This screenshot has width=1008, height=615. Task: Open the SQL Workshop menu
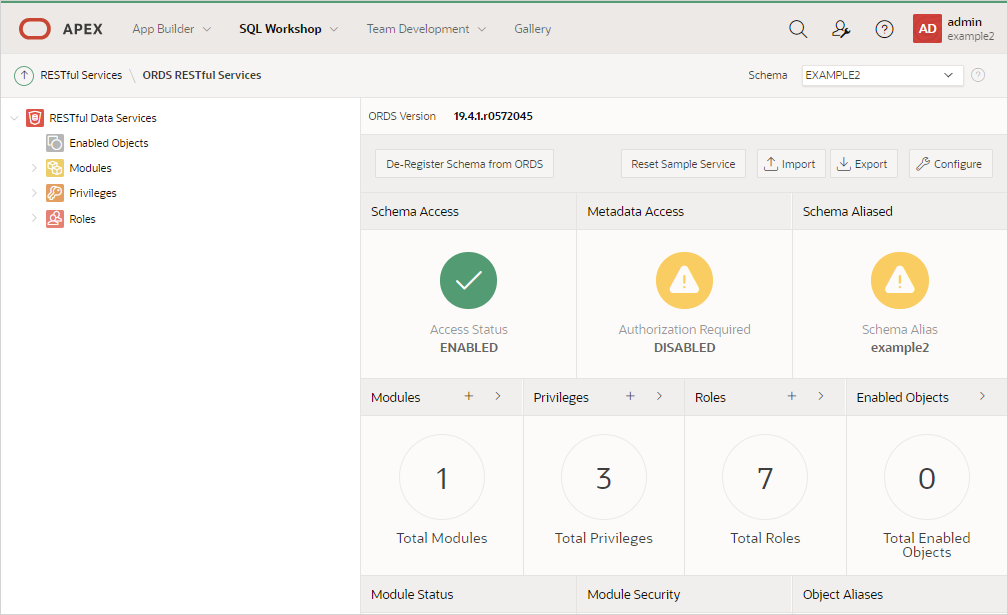[x=280, y=29]
